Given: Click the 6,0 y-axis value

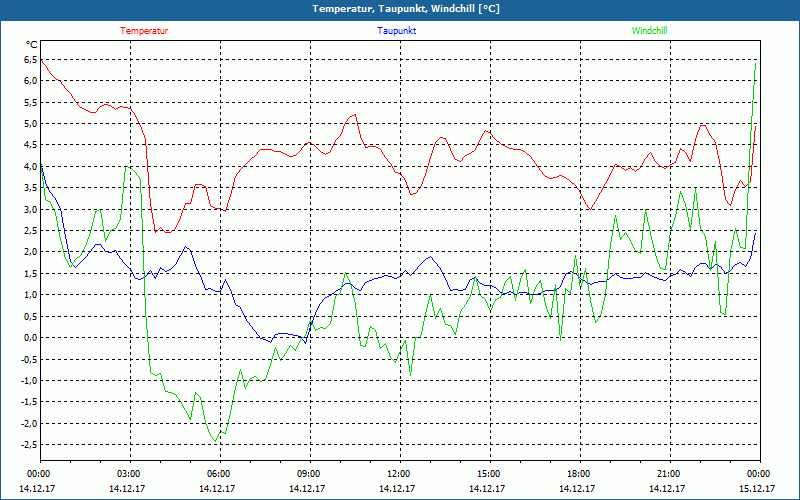Looking at the screenshot, I should [x=31, y=81].
